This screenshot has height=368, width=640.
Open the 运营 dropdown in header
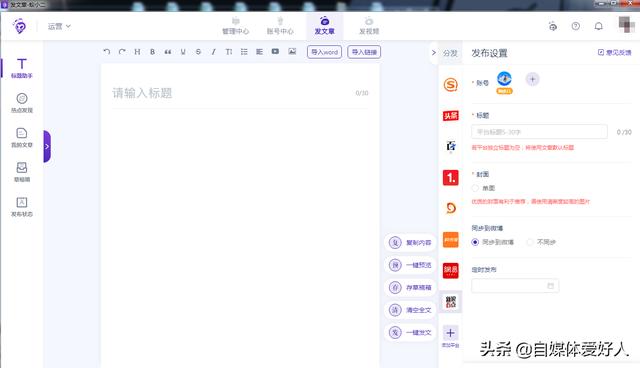(x=59, y=26)
